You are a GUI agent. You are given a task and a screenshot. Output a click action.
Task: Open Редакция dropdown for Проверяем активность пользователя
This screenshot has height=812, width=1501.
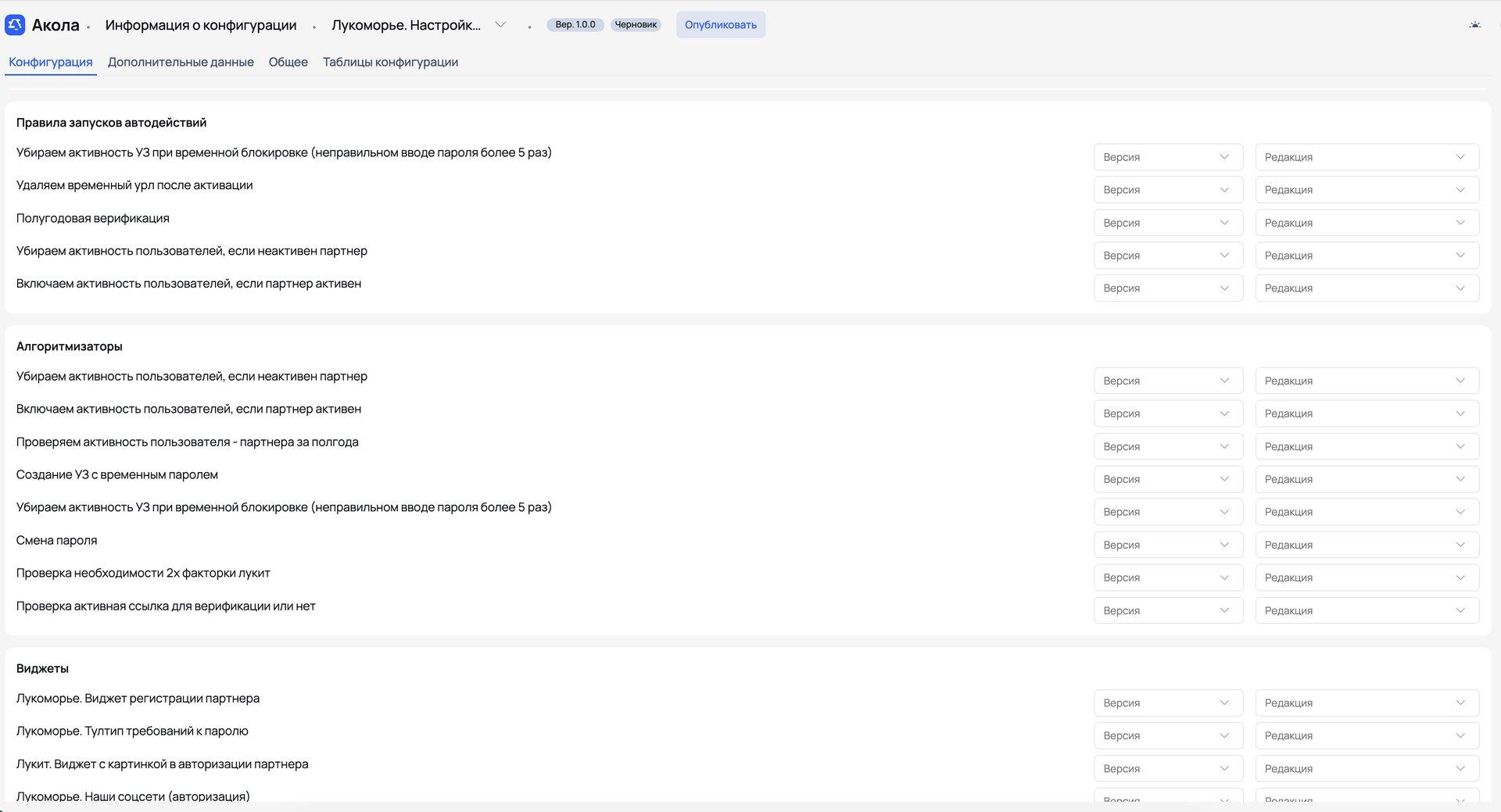pos(1367,446)
